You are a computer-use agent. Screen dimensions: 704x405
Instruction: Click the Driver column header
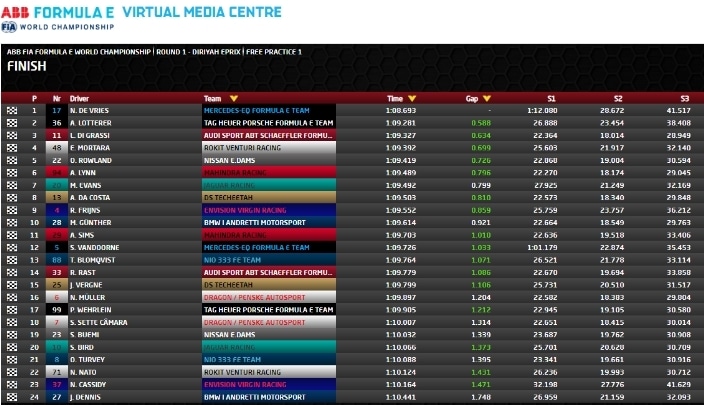coord(79,99)
